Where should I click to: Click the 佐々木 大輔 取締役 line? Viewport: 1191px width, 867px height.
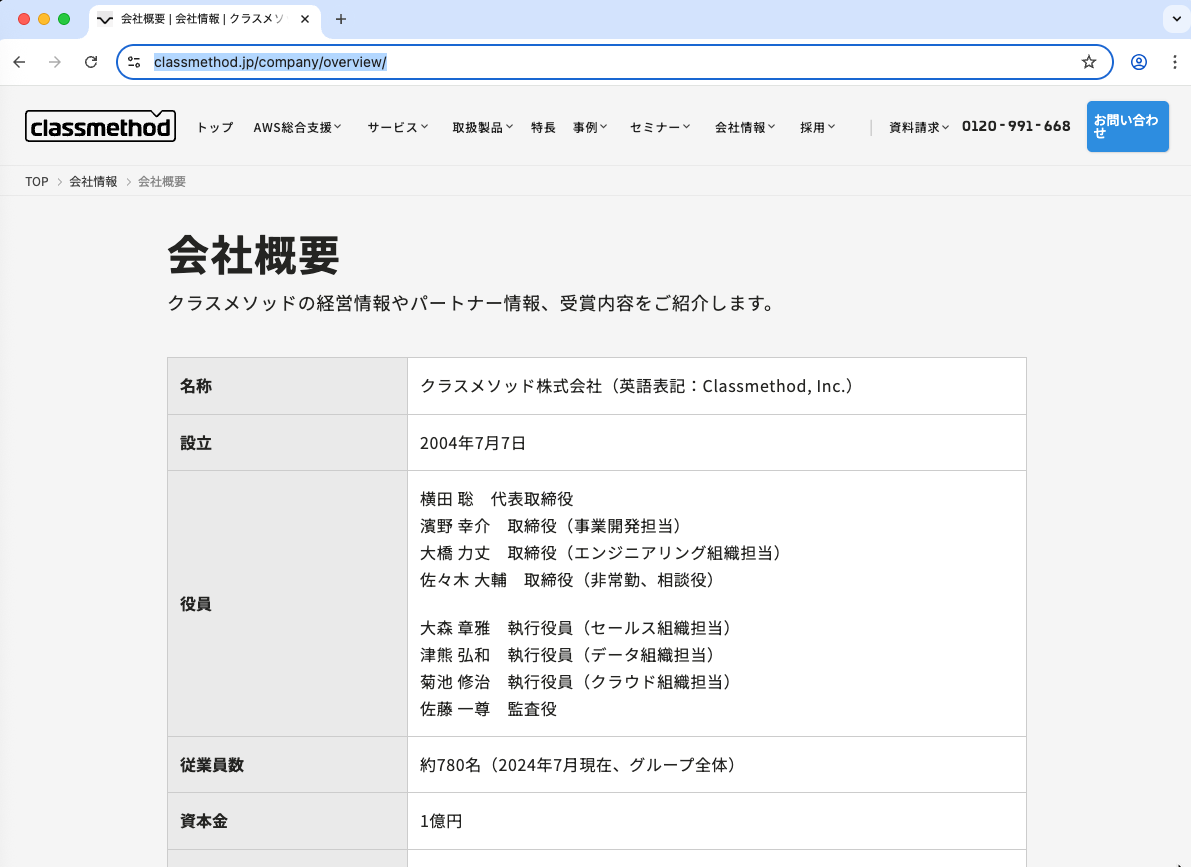[x=570, y=581]
